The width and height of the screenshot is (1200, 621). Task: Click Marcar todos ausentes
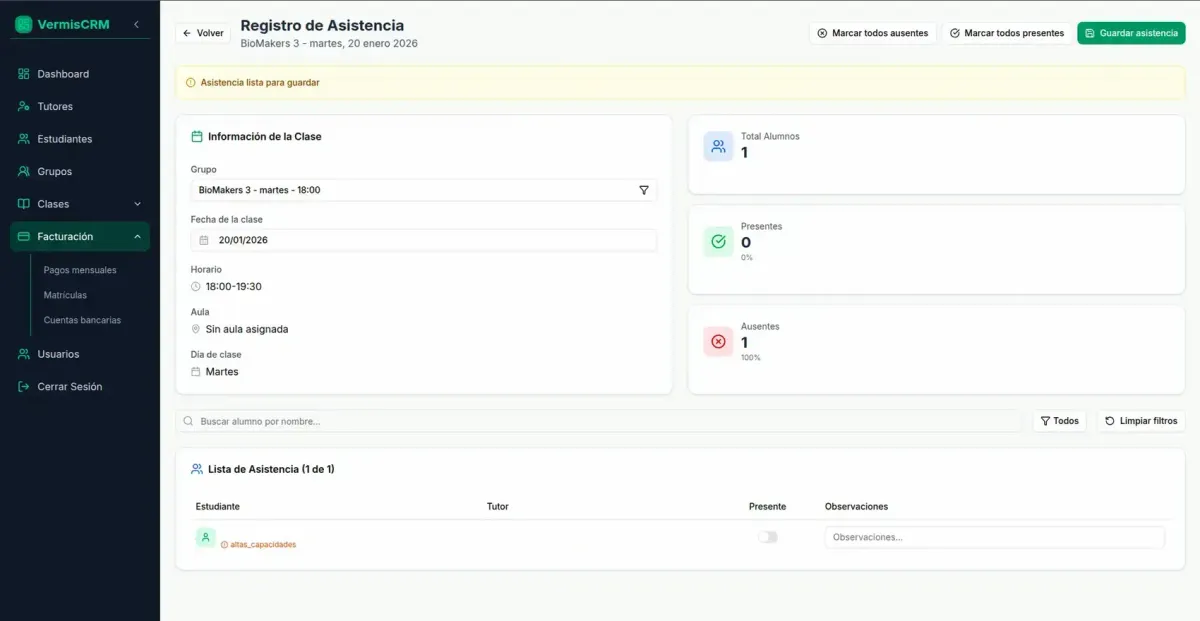pyautogui.click(x=875, y=33)
